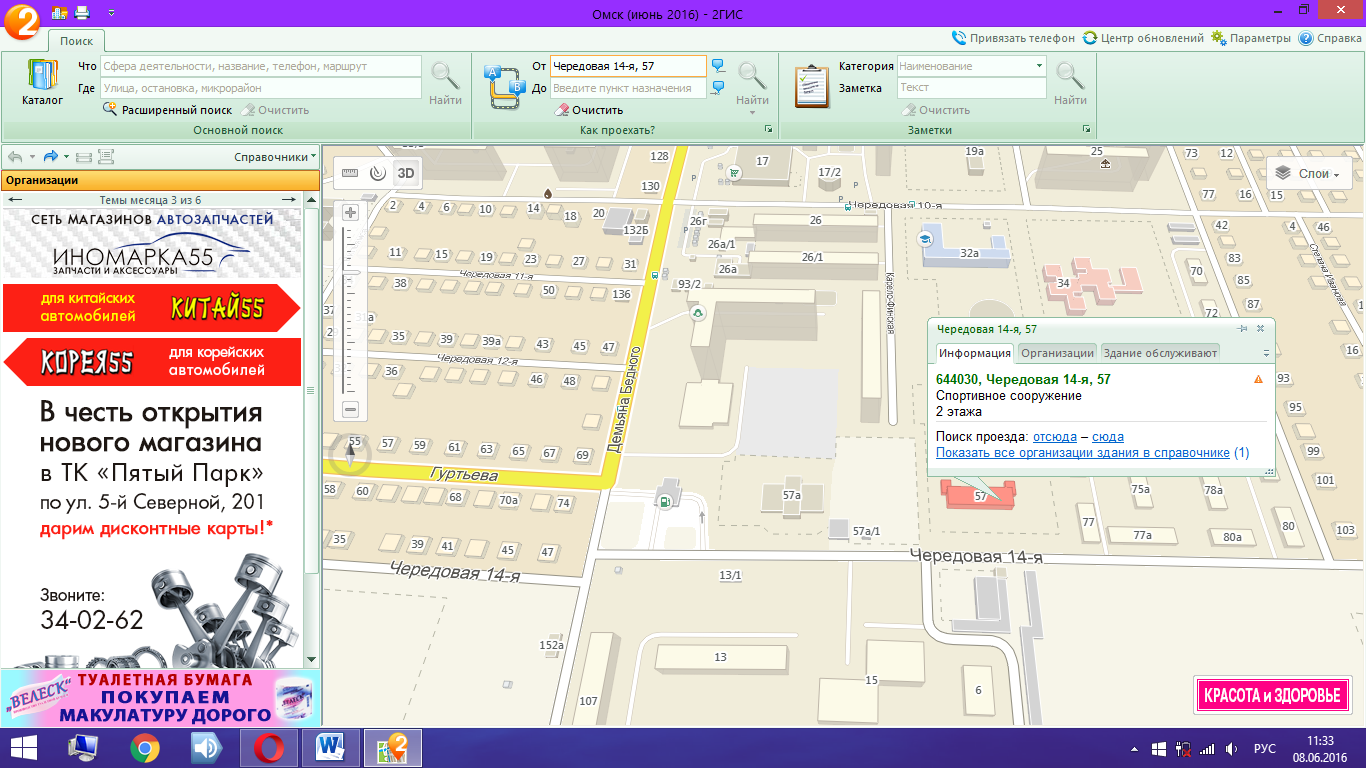This screenshot has height=768, width=1366.
Task: Open the Каталог catalog icon
Action: [42, 83]
